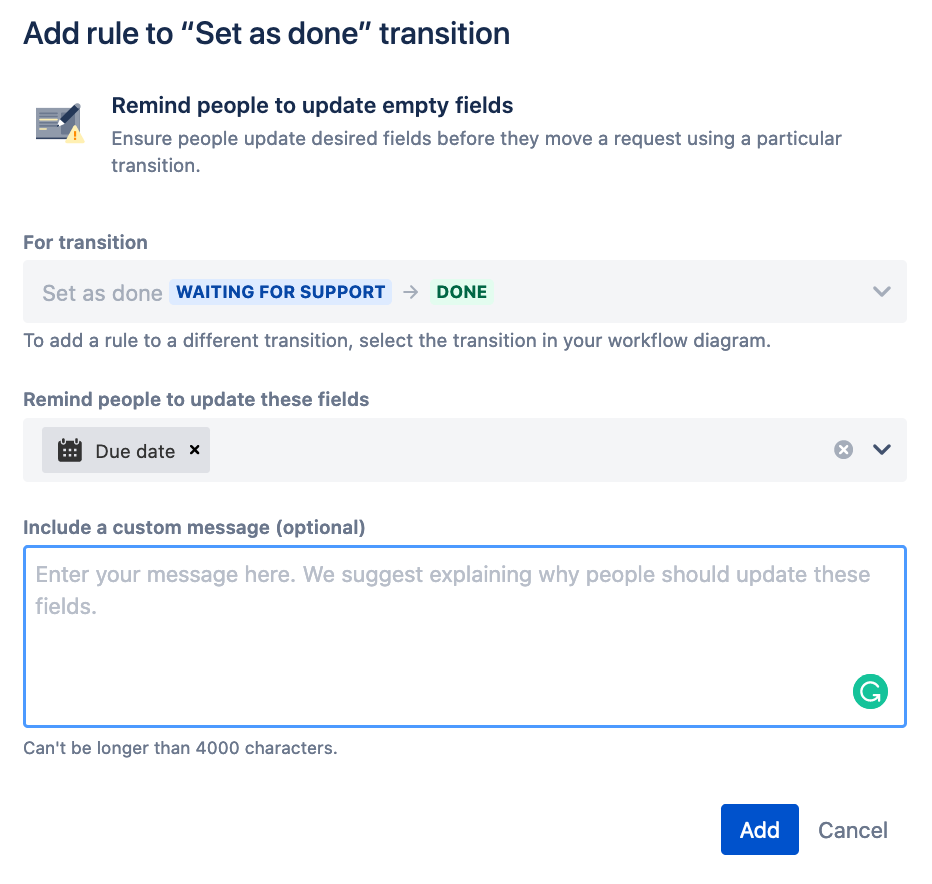This screenshot has height=884, width=932.
Task: Open the fields dropdown chevron
Action: (x=881, y=450)
